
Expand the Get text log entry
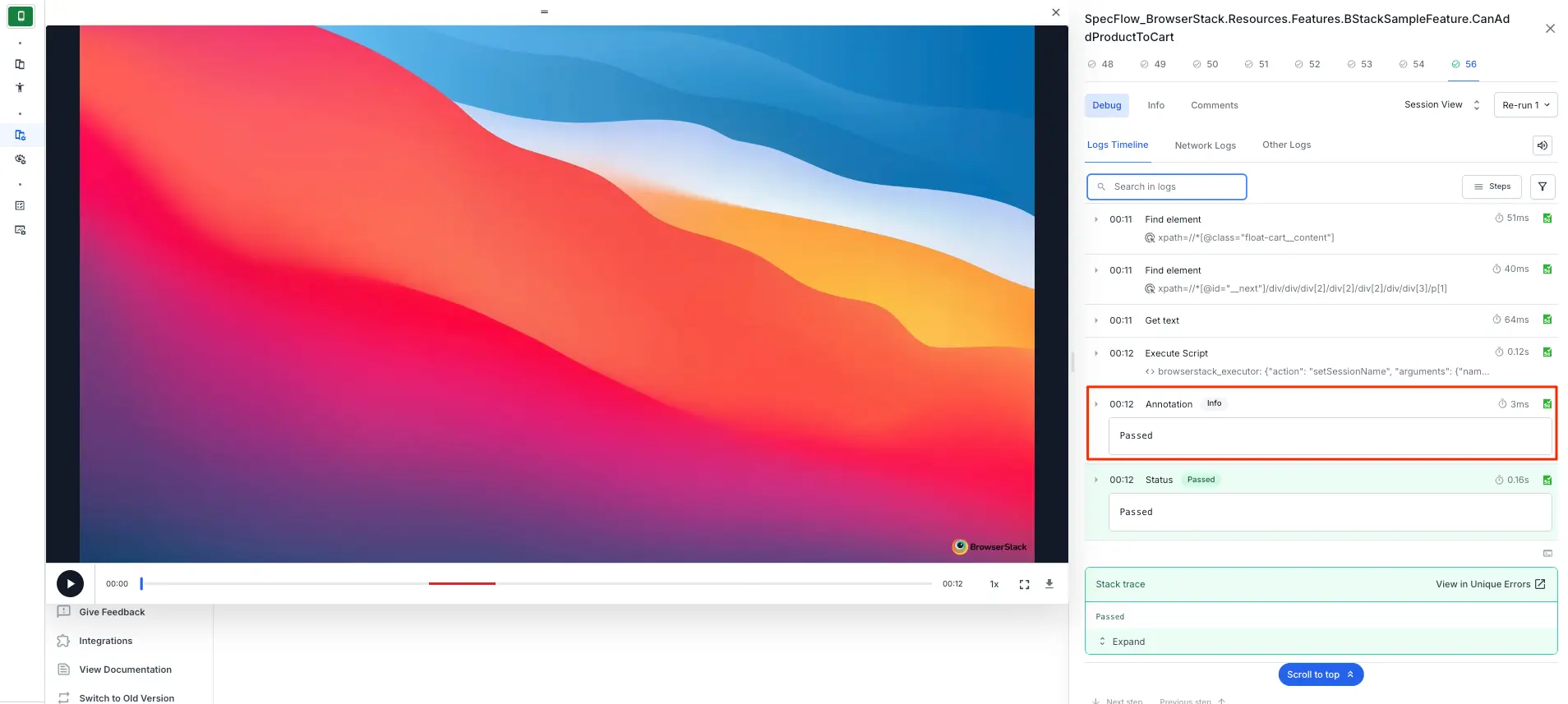(x=1095, y=320)
